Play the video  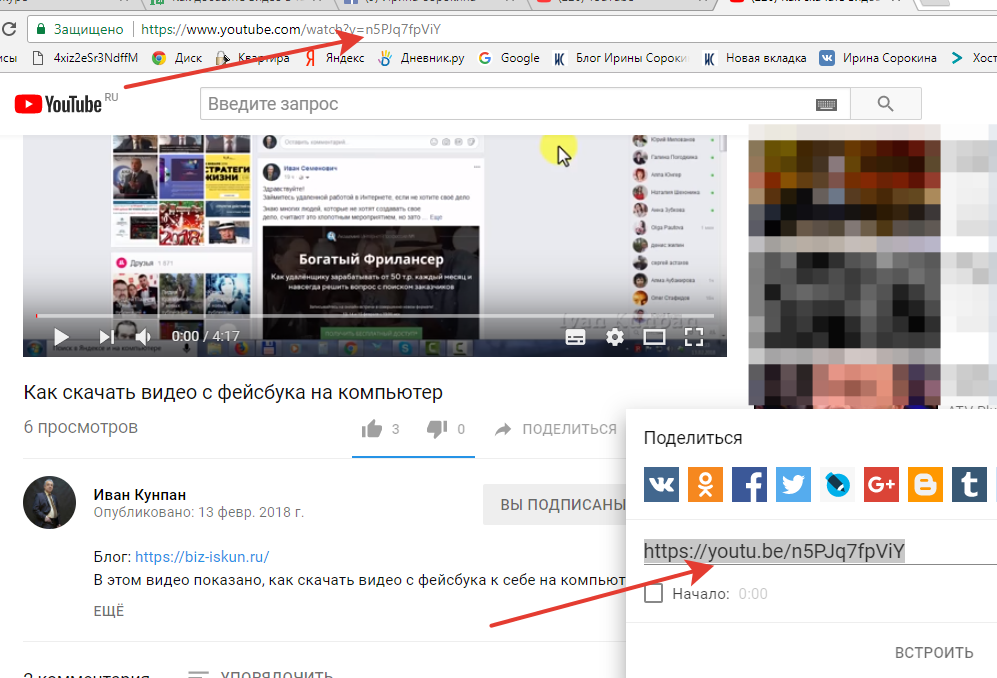pos(61,336)
